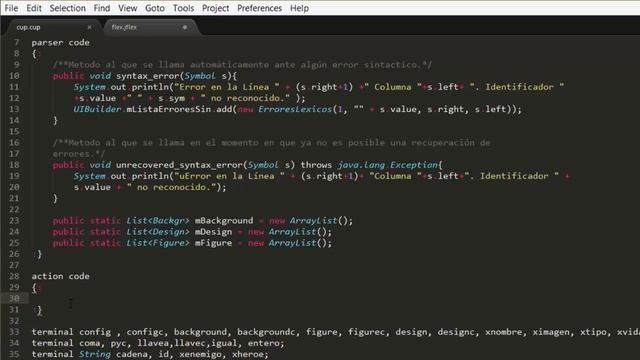The width and height of the screenshot is (640, 360).
Task: Click 'java.lang.Exception' on line 18
Action: 387,165
